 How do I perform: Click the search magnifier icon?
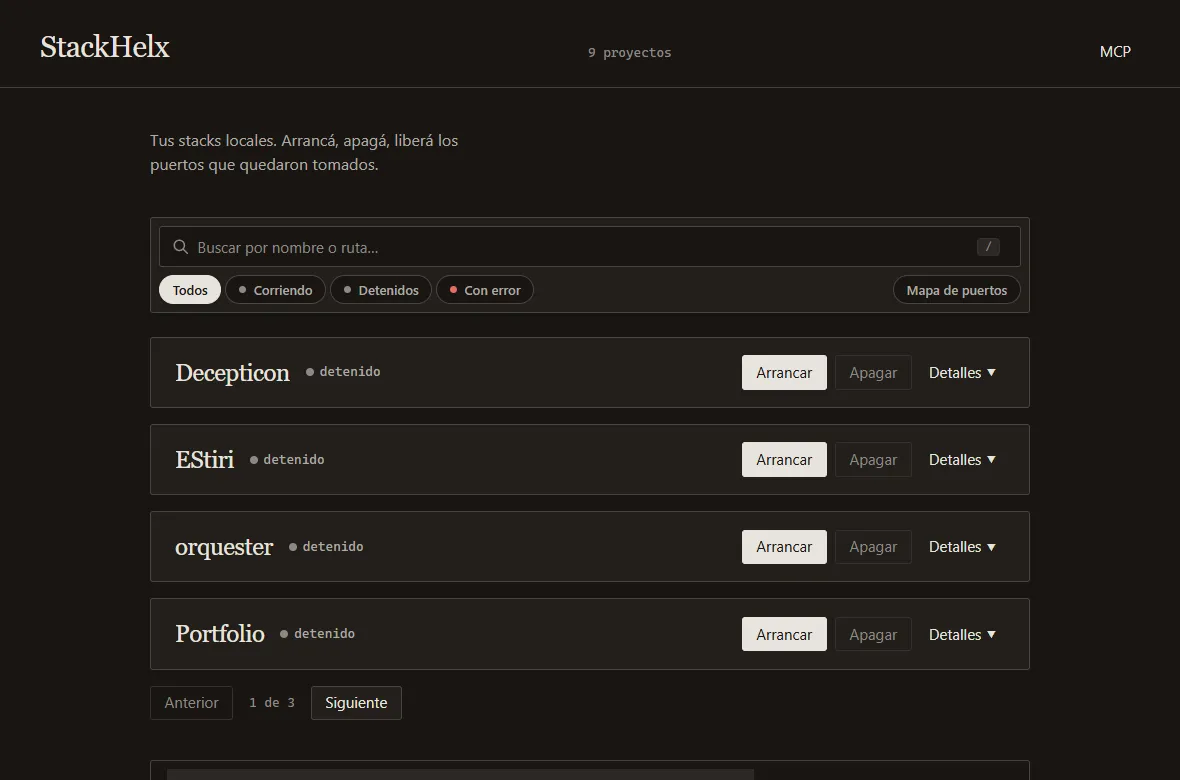click(x=181, y=247)
